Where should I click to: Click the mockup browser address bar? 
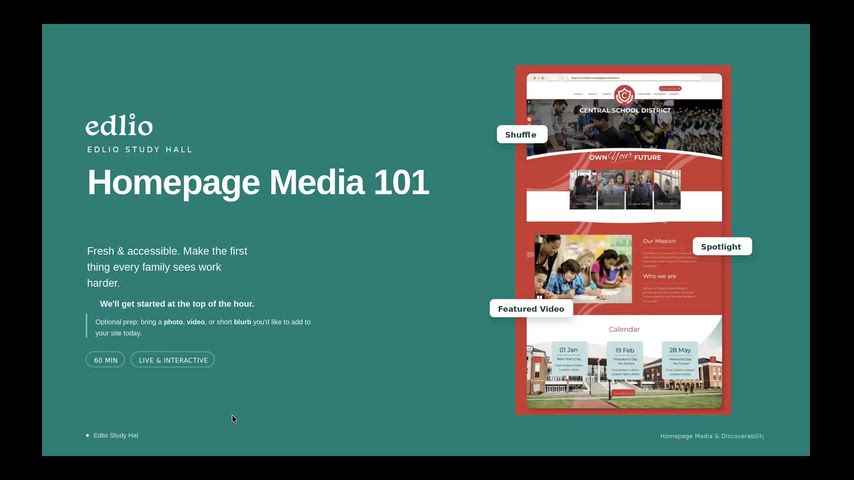[633, 78]
